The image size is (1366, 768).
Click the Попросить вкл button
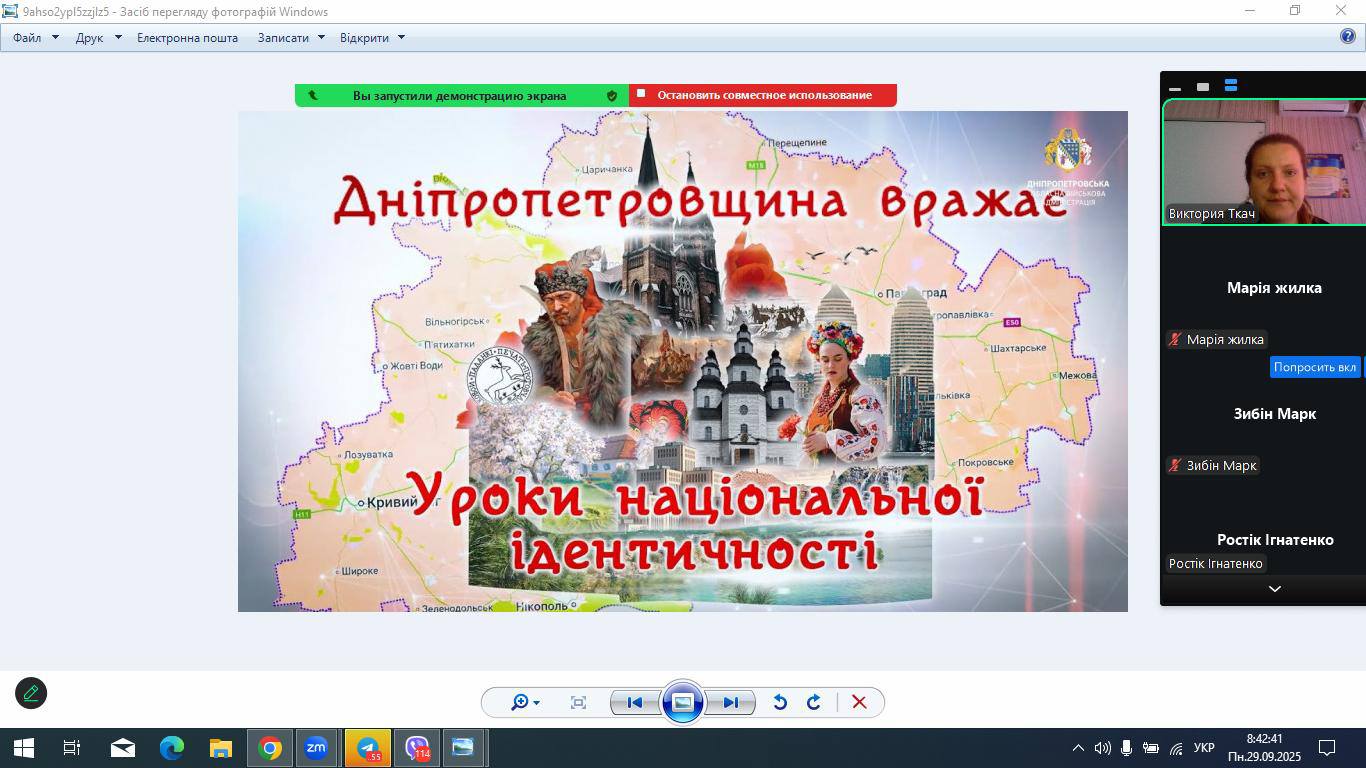tap(1314, 367)
